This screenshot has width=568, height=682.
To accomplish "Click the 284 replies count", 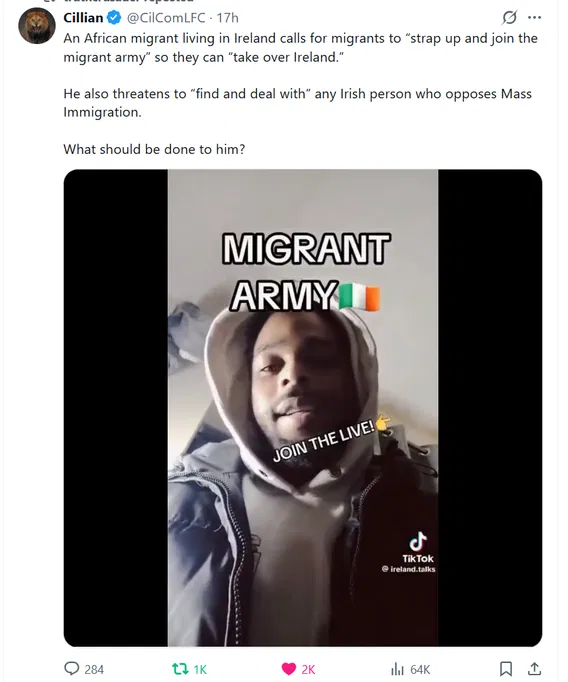I will tap(94, 669).
